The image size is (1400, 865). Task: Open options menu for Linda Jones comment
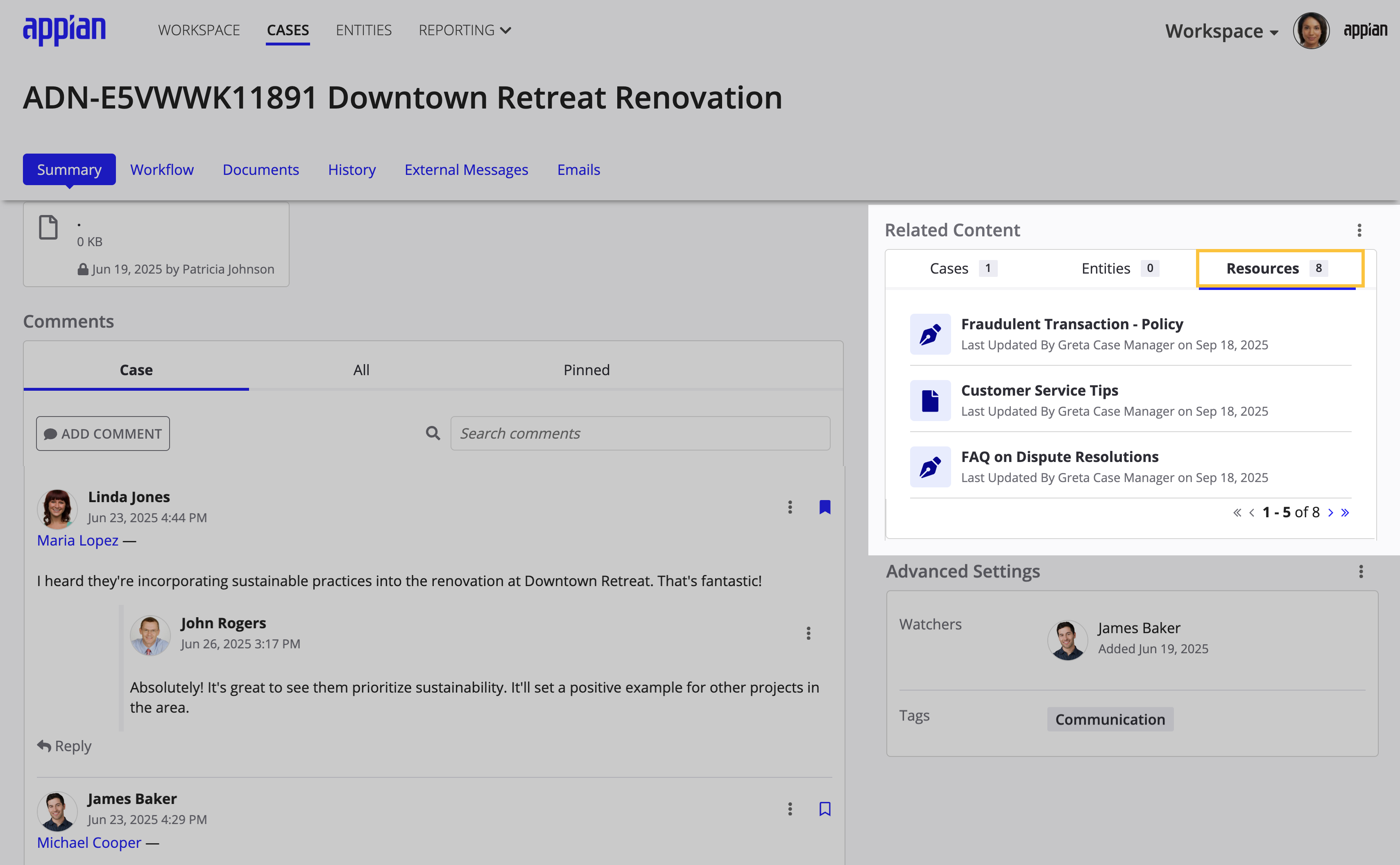pos(790,507)
